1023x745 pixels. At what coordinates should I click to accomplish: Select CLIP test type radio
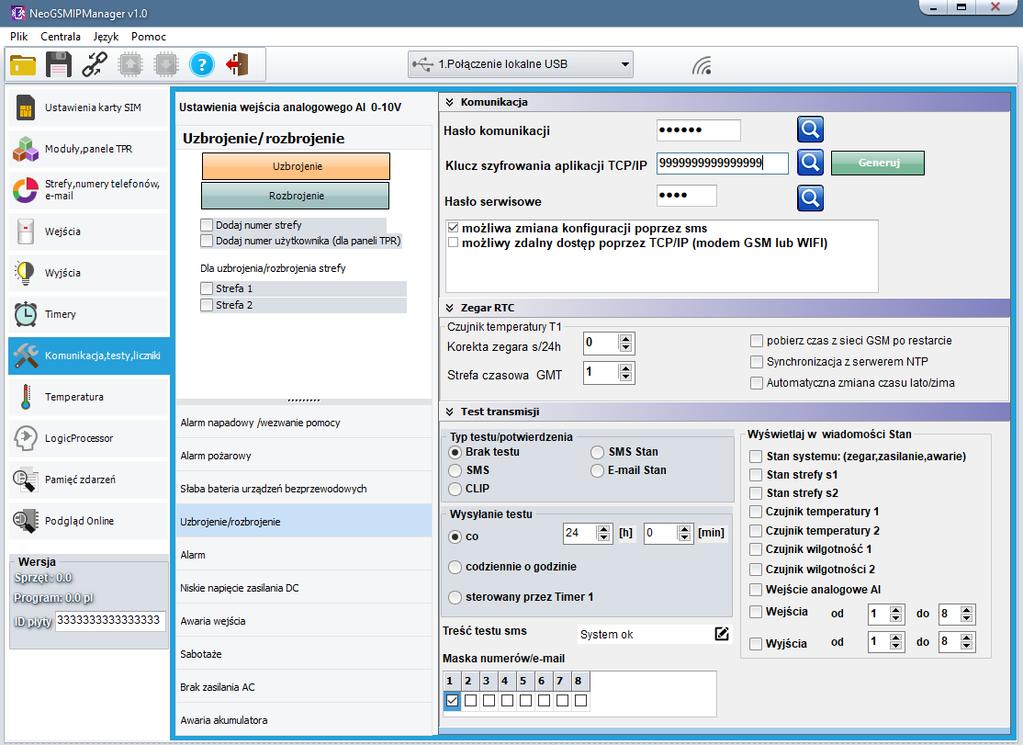point(455,489)
